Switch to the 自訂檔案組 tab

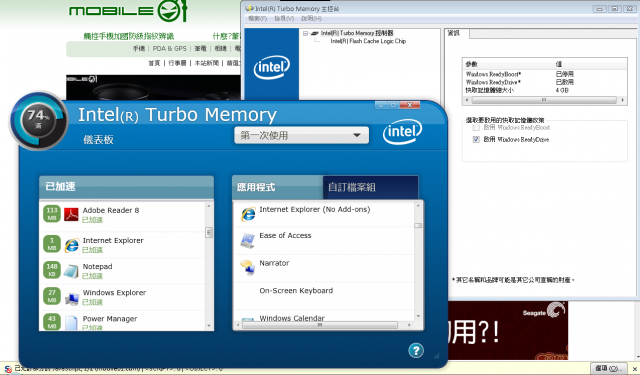coord(370,188)
